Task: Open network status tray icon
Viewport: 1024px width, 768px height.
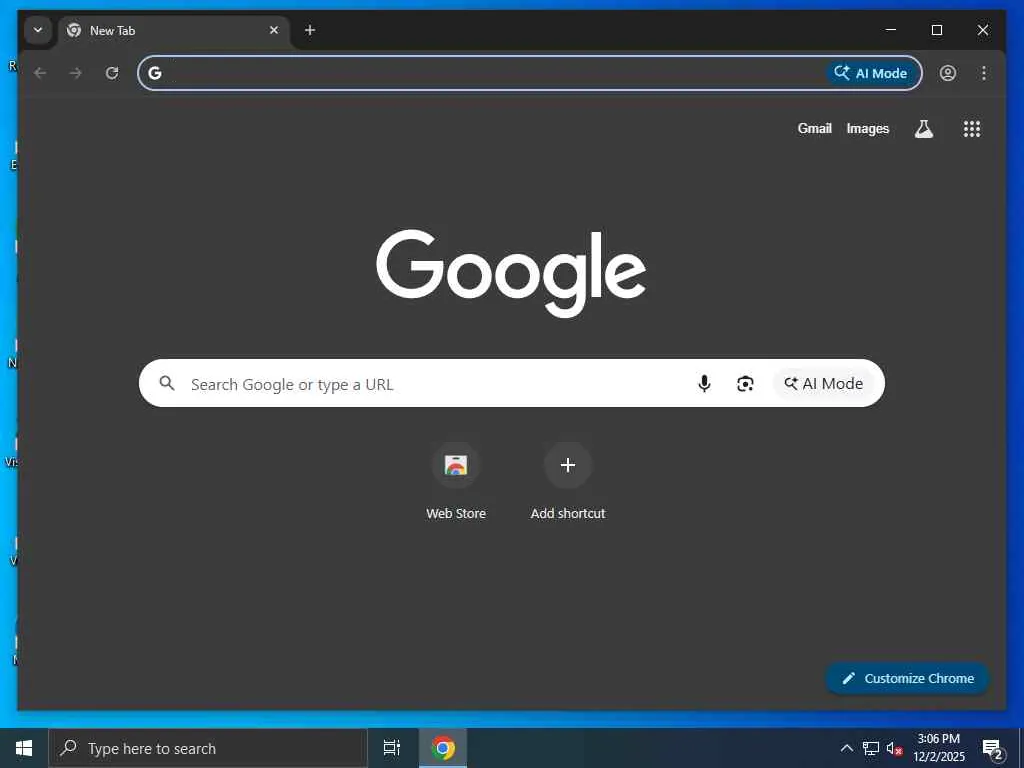Action: 871,748
